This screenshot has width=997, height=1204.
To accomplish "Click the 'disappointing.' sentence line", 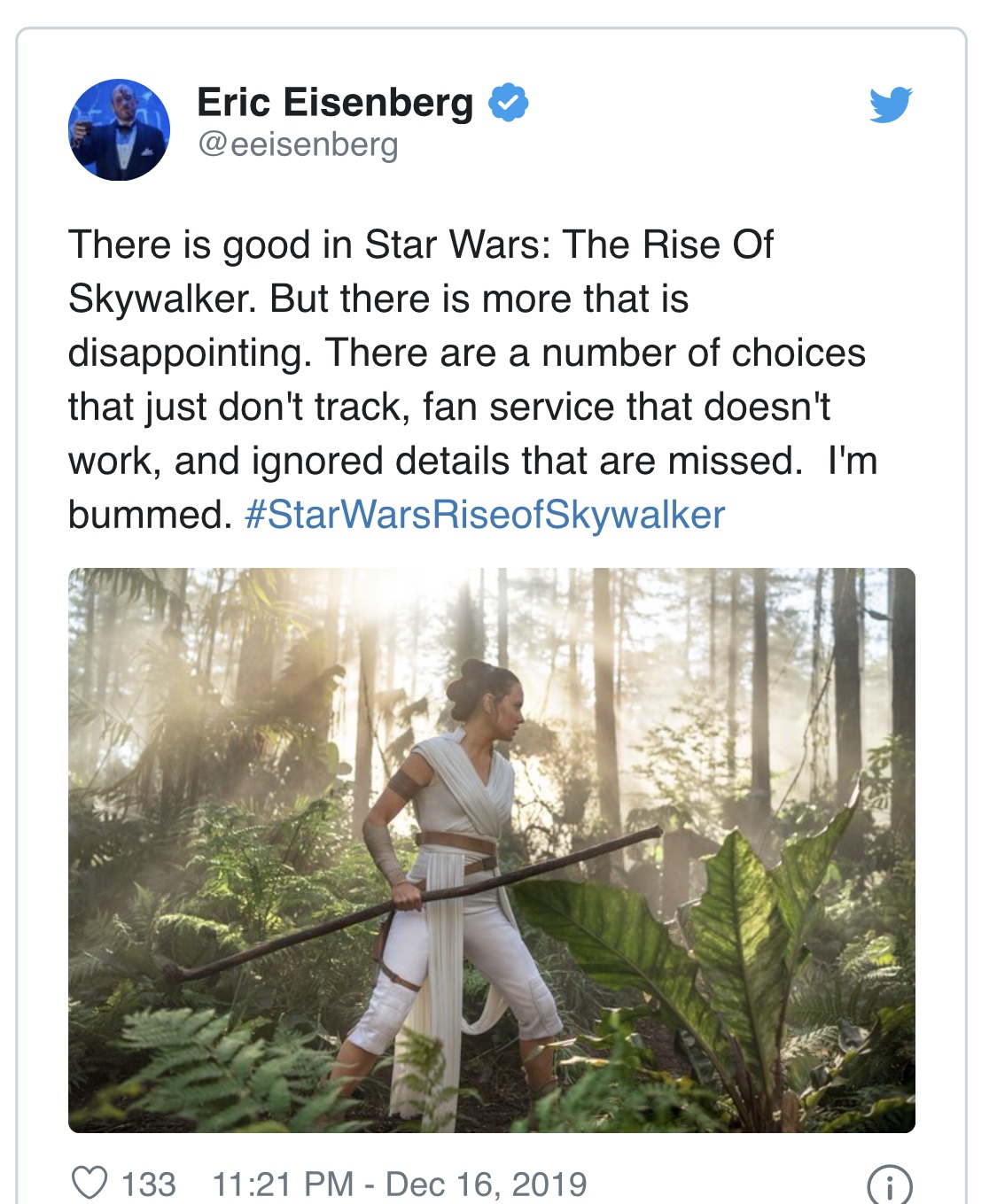I will pyautogui.click(x=467, y=353).
